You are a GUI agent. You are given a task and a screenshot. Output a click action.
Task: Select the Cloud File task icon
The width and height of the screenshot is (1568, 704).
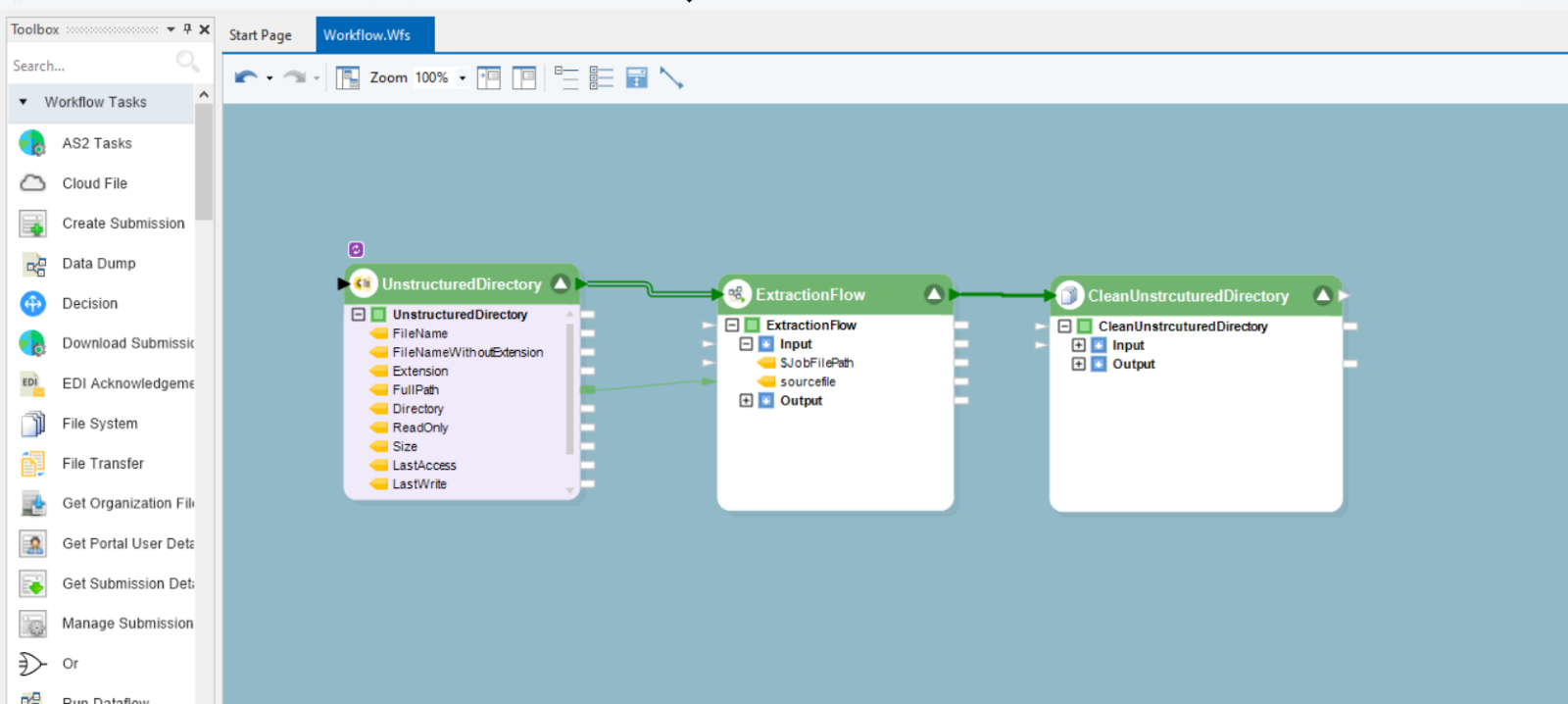point(33,183)
